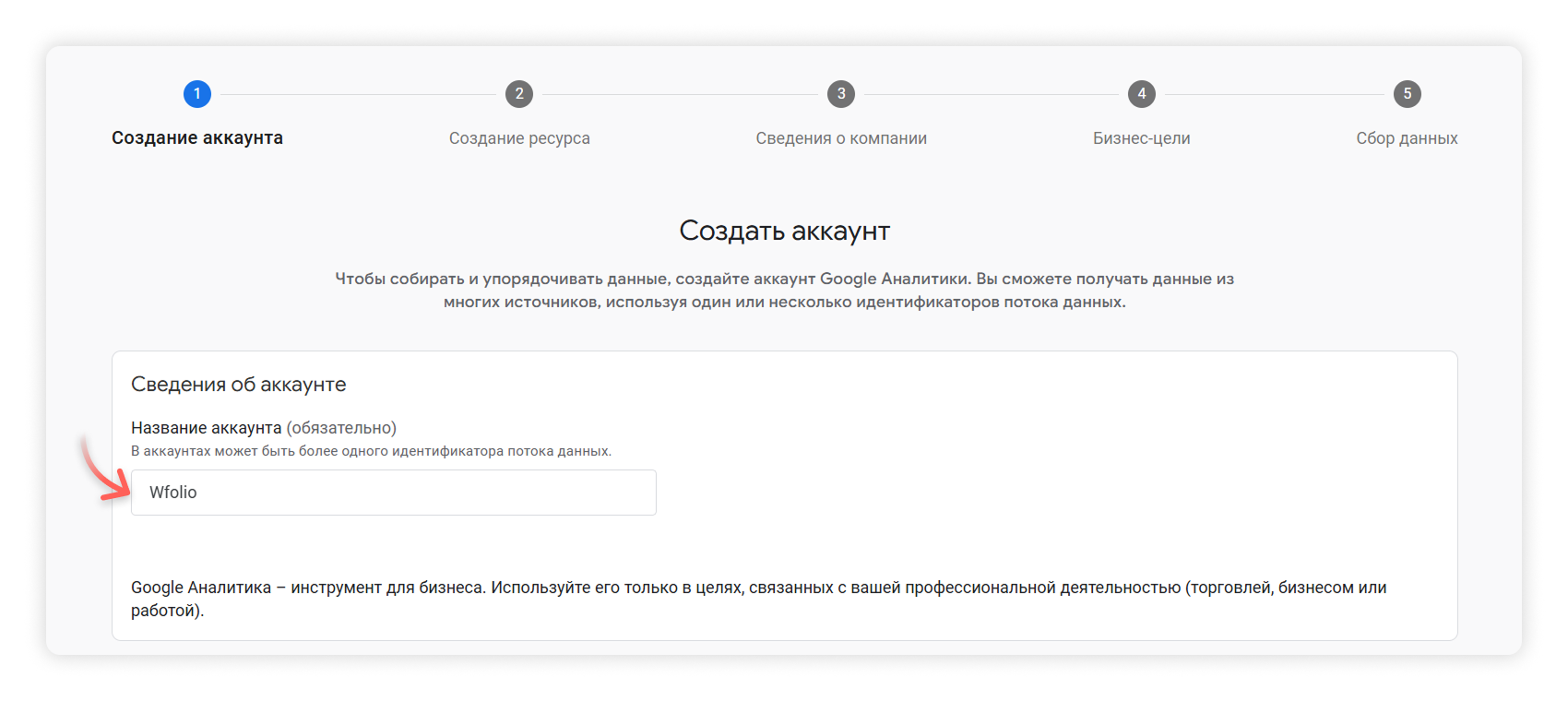The height and width of the screenshot is (701, 1568).
Task: Go to the 'Сведения о компании' step
Action: pos(841,138)
